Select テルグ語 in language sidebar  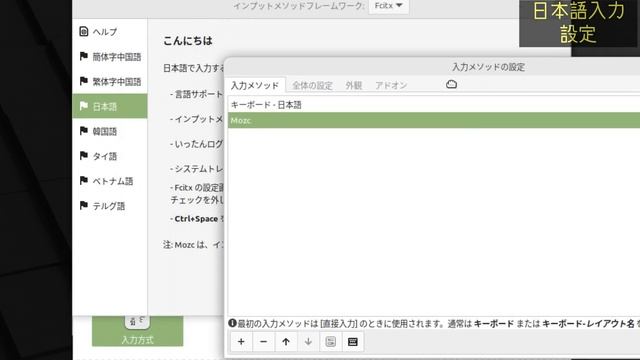coord(110,206)
